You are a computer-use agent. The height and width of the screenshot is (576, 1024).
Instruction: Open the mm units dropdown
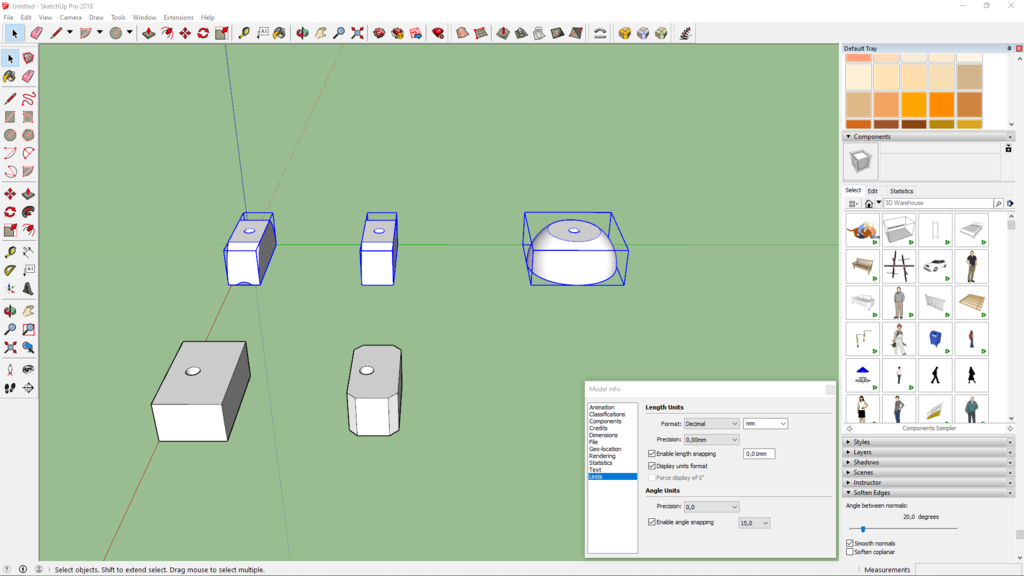[765, 424]
